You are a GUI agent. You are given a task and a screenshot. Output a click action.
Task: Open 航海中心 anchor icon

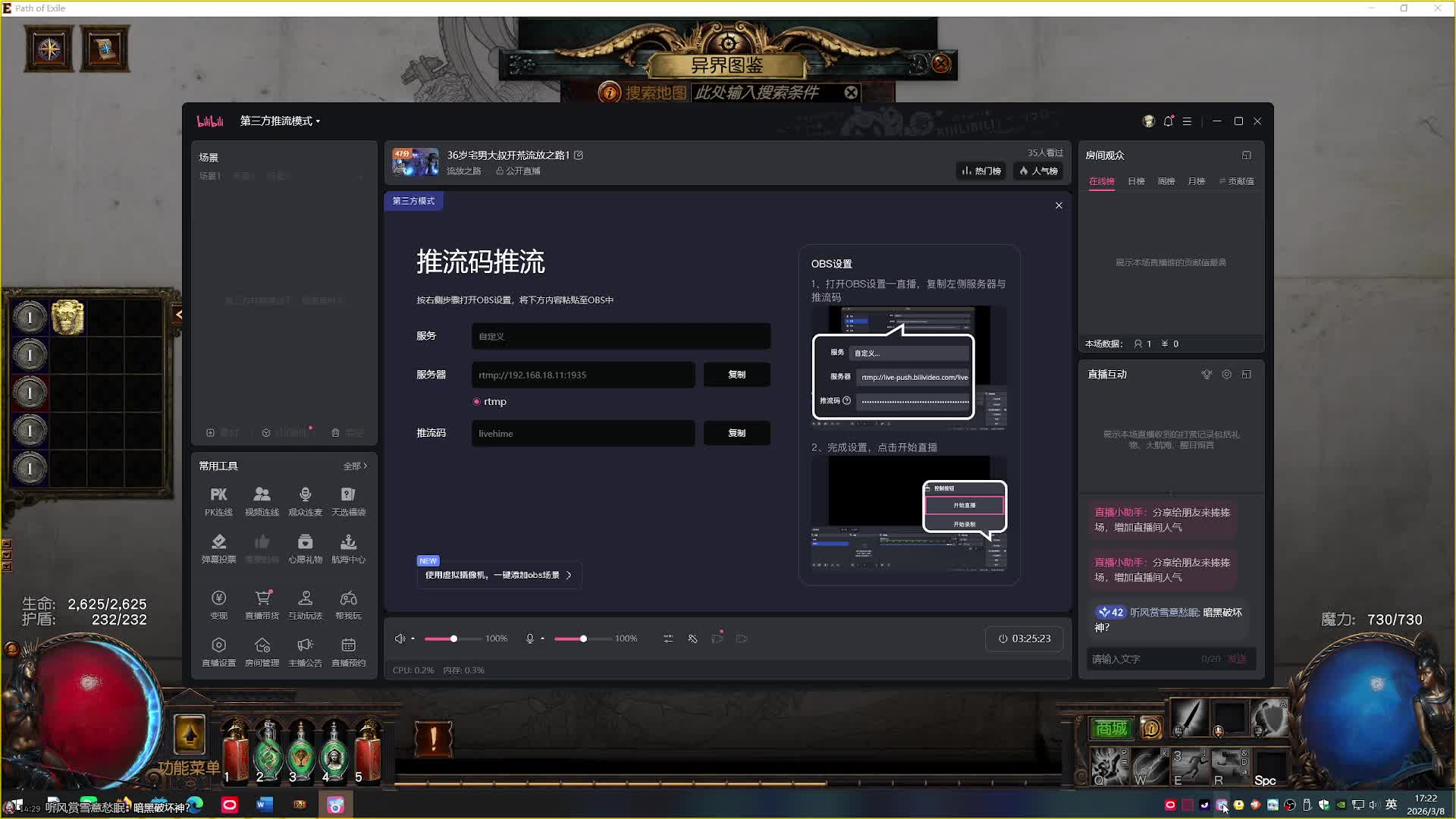tap(348, 543)
